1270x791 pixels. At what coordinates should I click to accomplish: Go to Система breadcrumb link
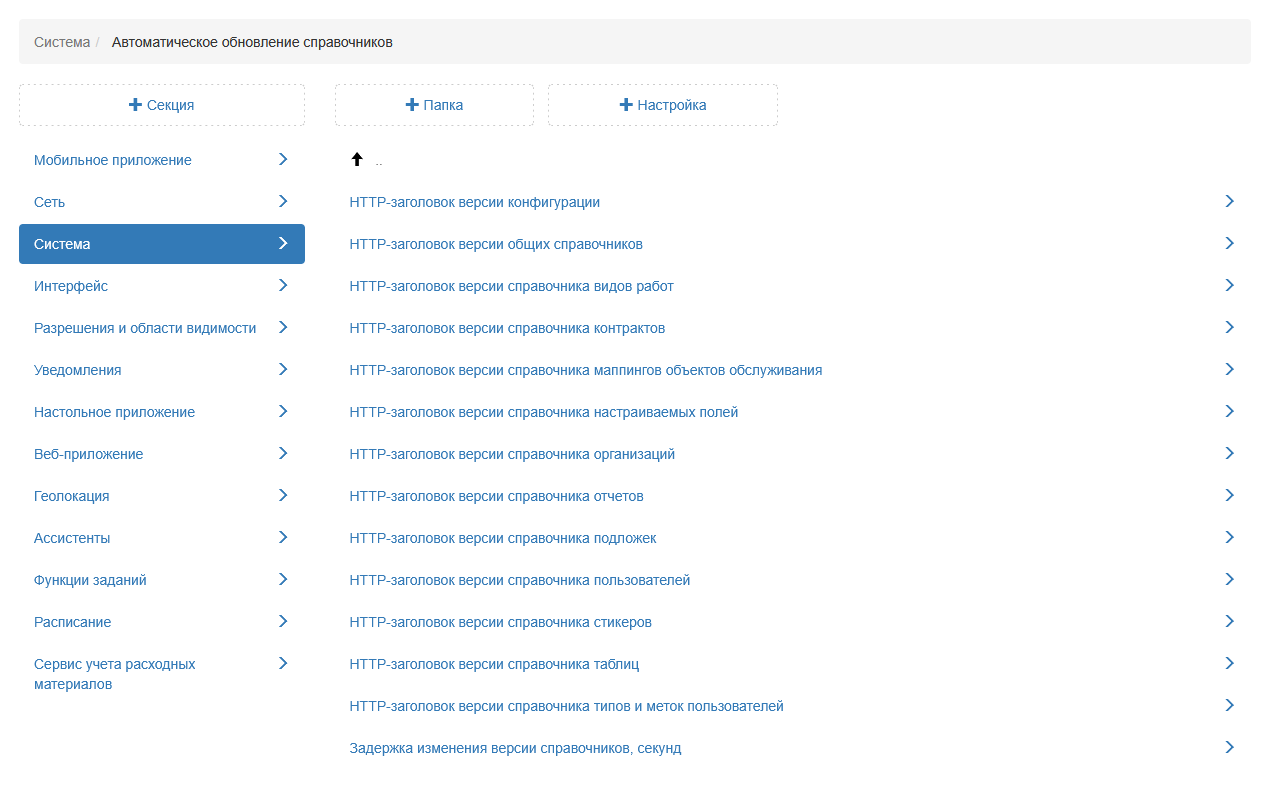(62, 42)
